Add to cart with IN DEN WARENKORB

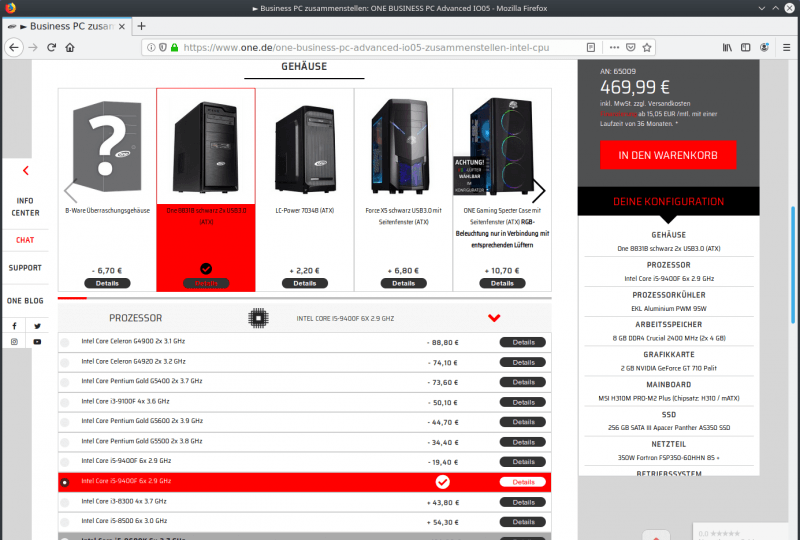pyautogui.click(x=668, y=155)
